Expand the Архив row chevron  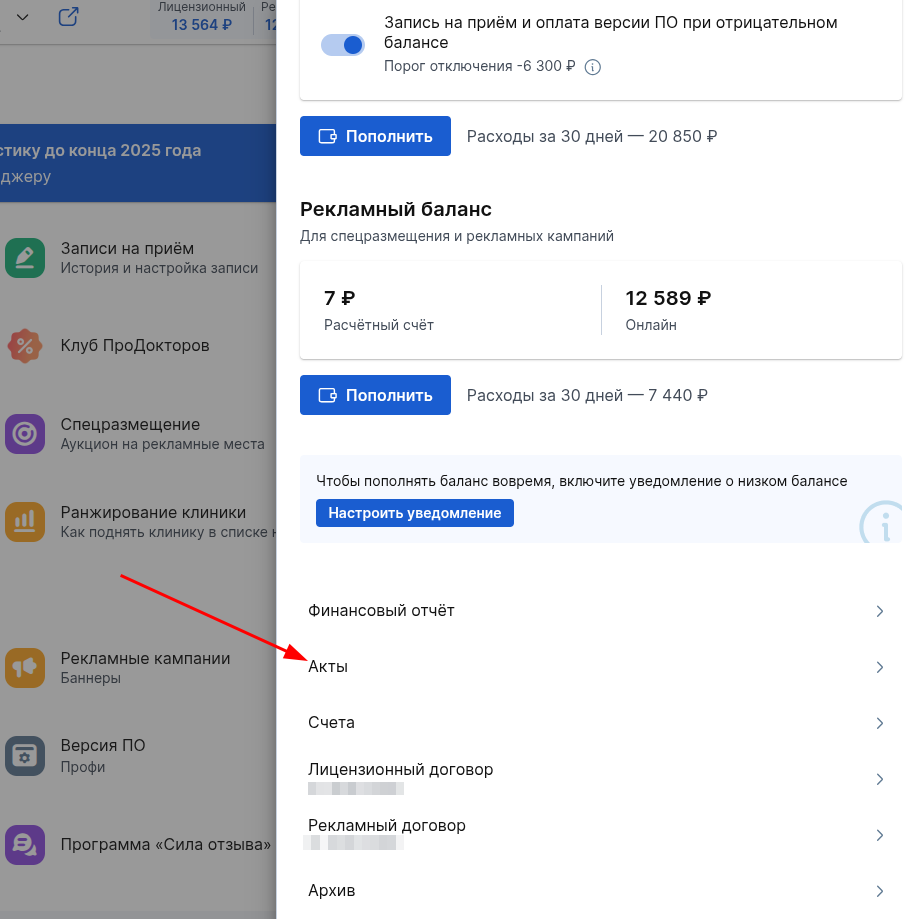pyautogui.click(x=879, y=891)
